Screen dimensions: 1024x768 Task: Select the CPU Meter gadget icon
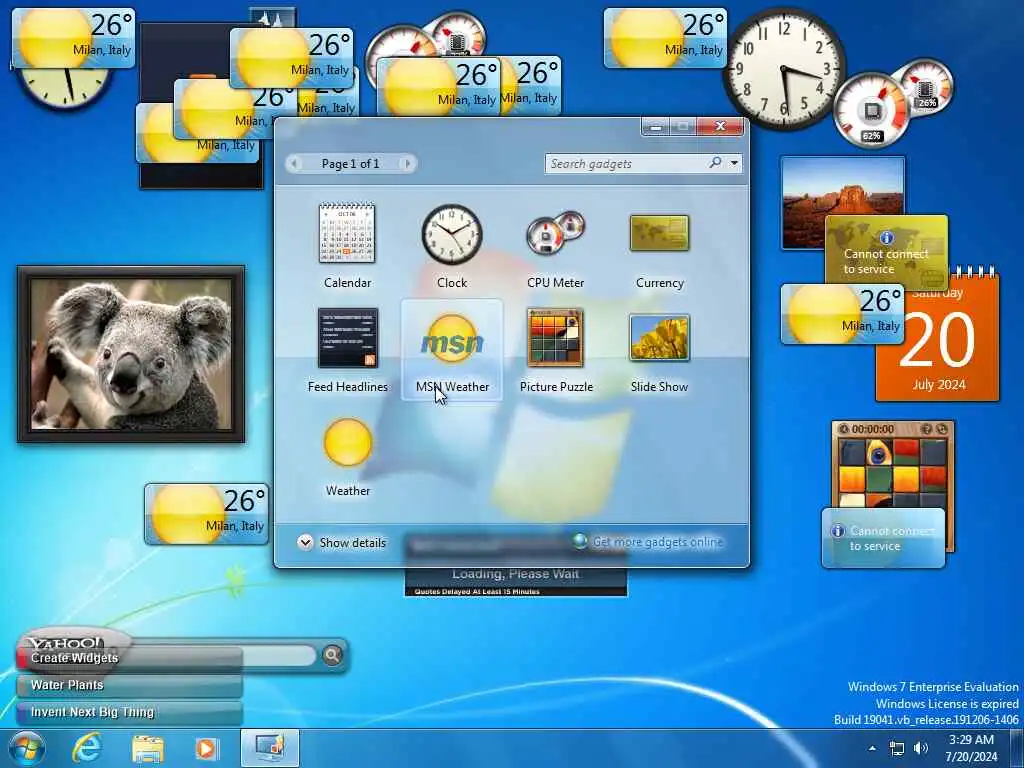tap(556, 233)
